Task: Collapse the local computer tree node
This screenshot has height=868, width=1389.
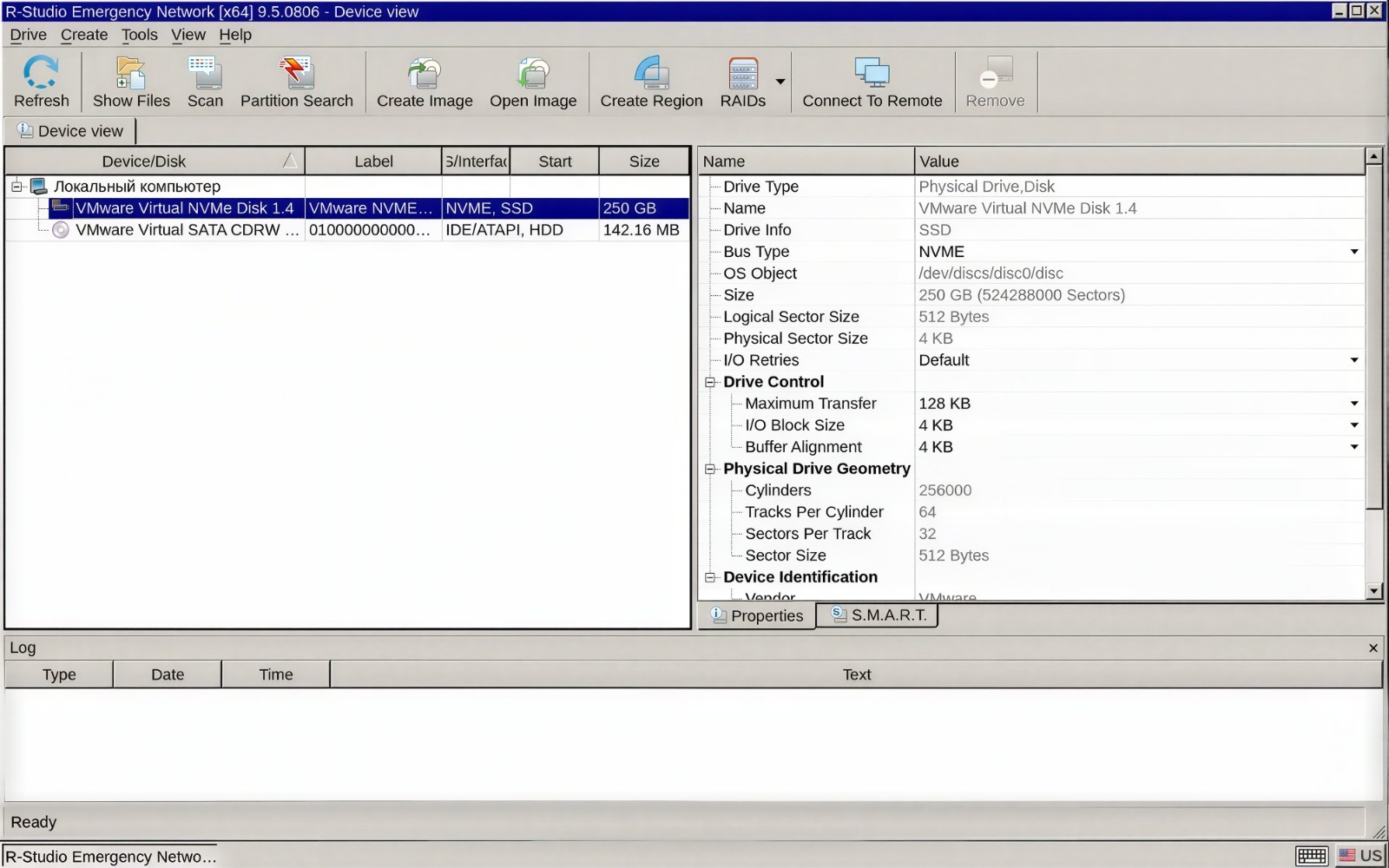Action: tap(16, 187)
